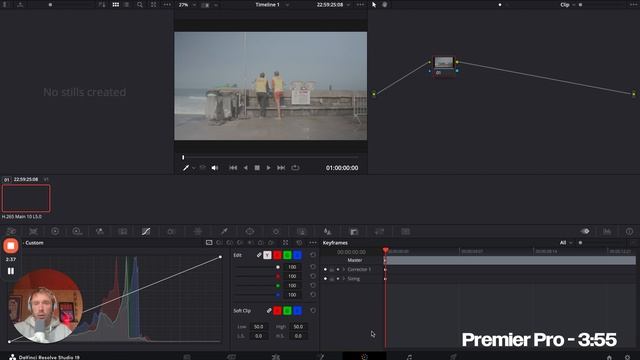Toggle Soft Clip channel ganging link
The width and height of the screenshot is (640, 360).
269,311
